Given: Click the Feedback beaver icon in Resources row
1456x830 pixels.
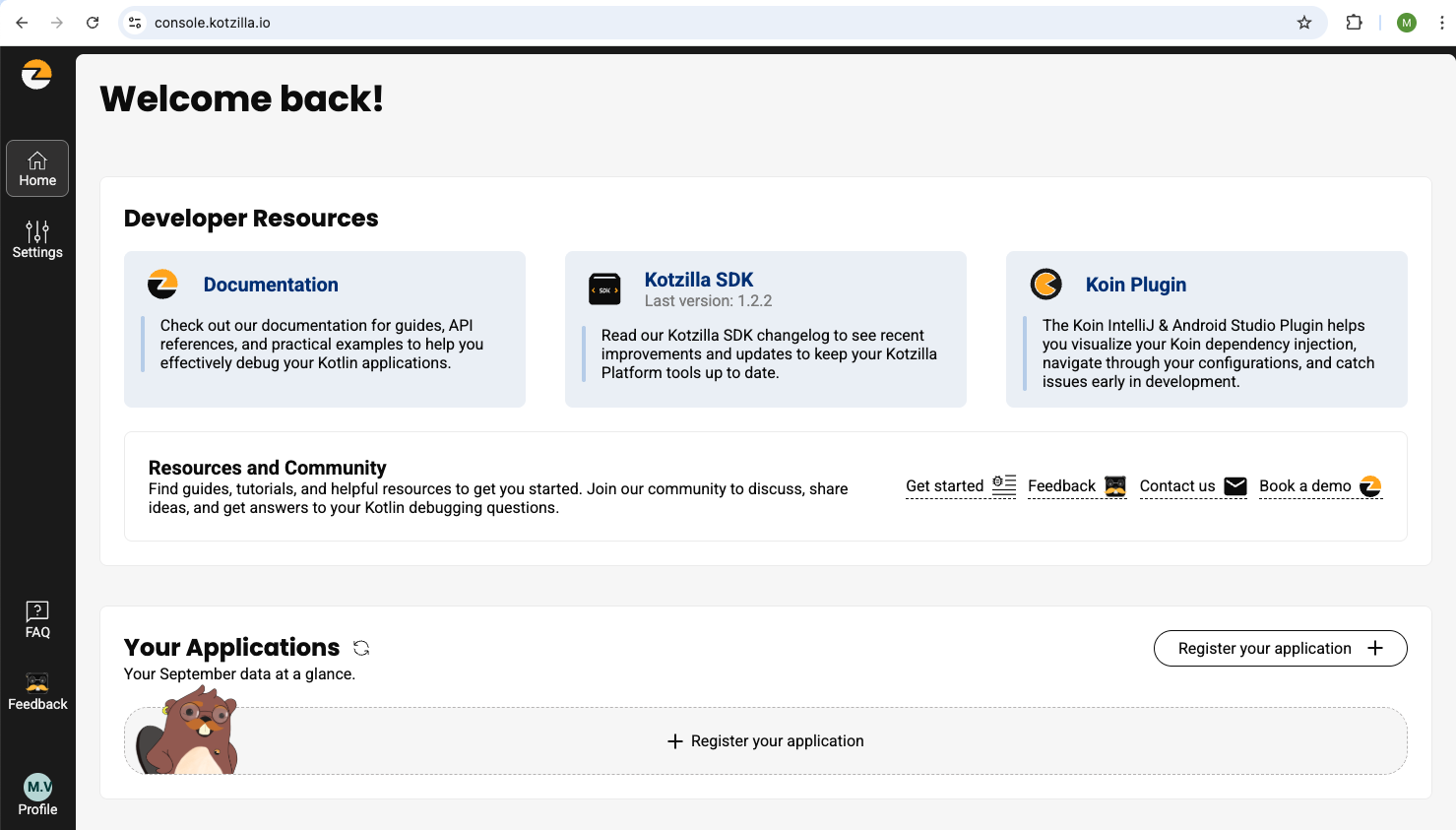Looking at the screenshot, I should tap(1115, 486).
